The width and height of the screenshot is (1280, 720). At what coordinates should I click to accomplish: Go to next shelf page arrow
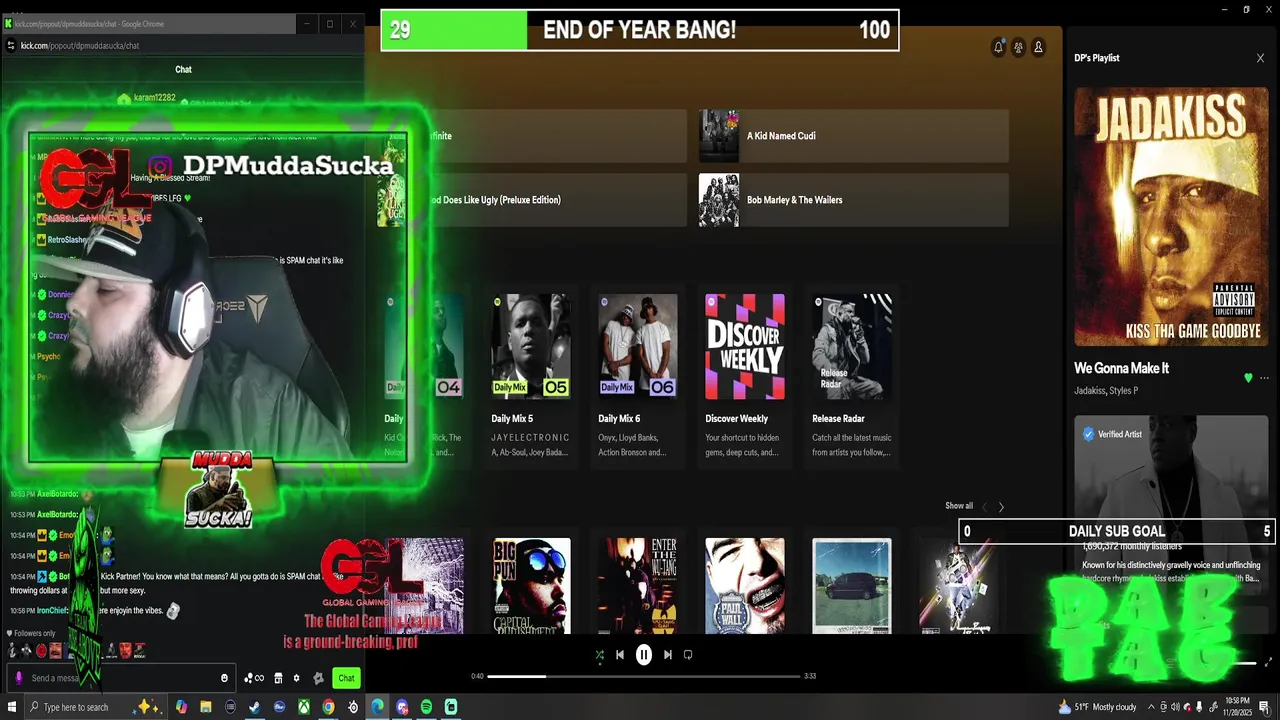point(1001,507)
